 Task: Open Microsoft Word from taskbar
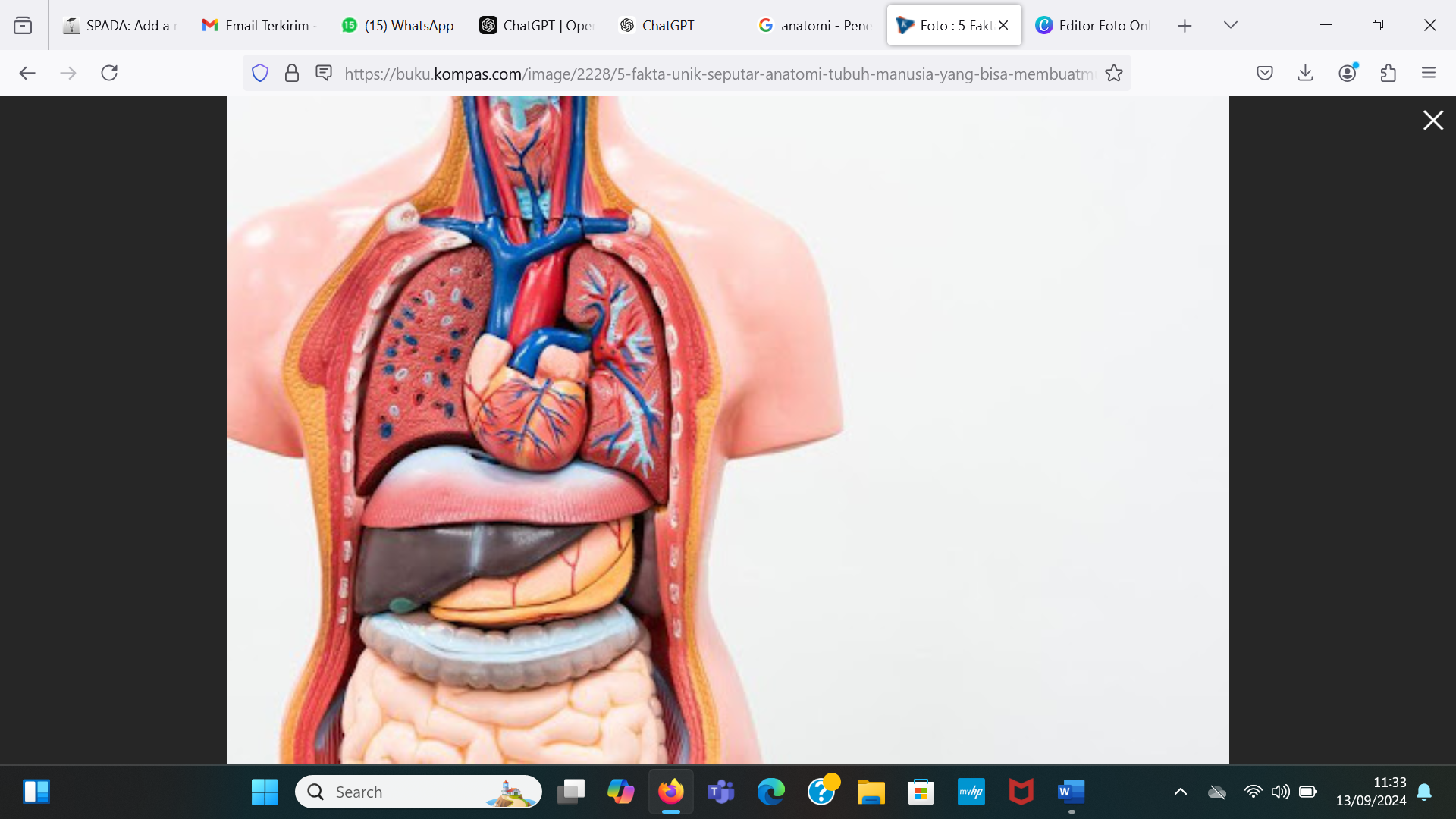pos(1072,792)
